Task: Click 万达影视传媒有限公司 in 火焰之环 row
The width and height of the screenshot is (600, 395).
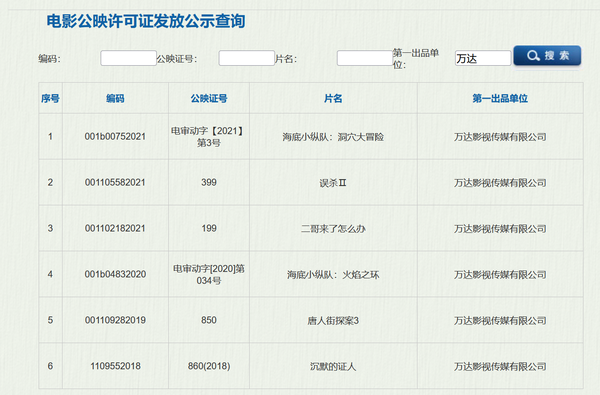Action: [500, 275]
